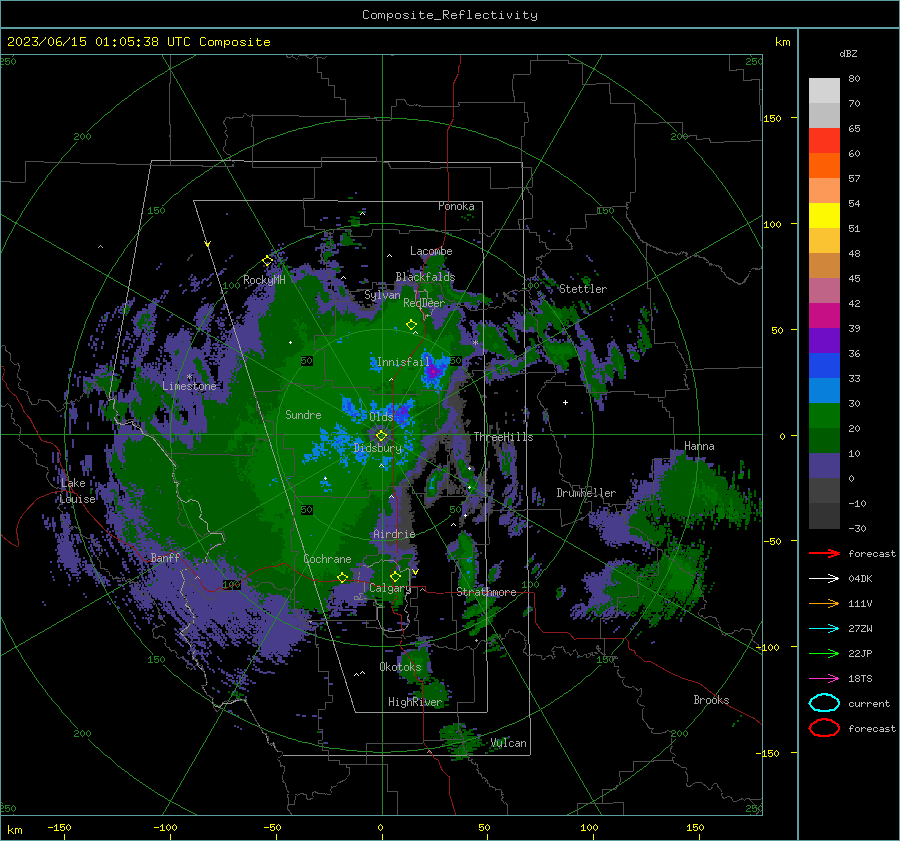
Task: Click the RockyMH label
Action: pyautogui.click(x=264, y=280)
